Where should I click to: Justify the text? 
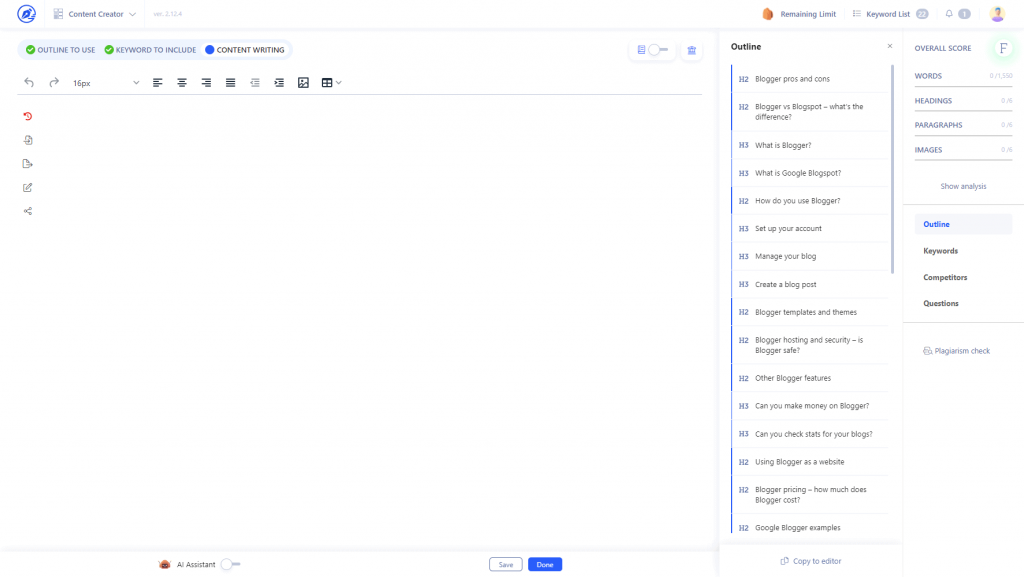tap(231, 83)
